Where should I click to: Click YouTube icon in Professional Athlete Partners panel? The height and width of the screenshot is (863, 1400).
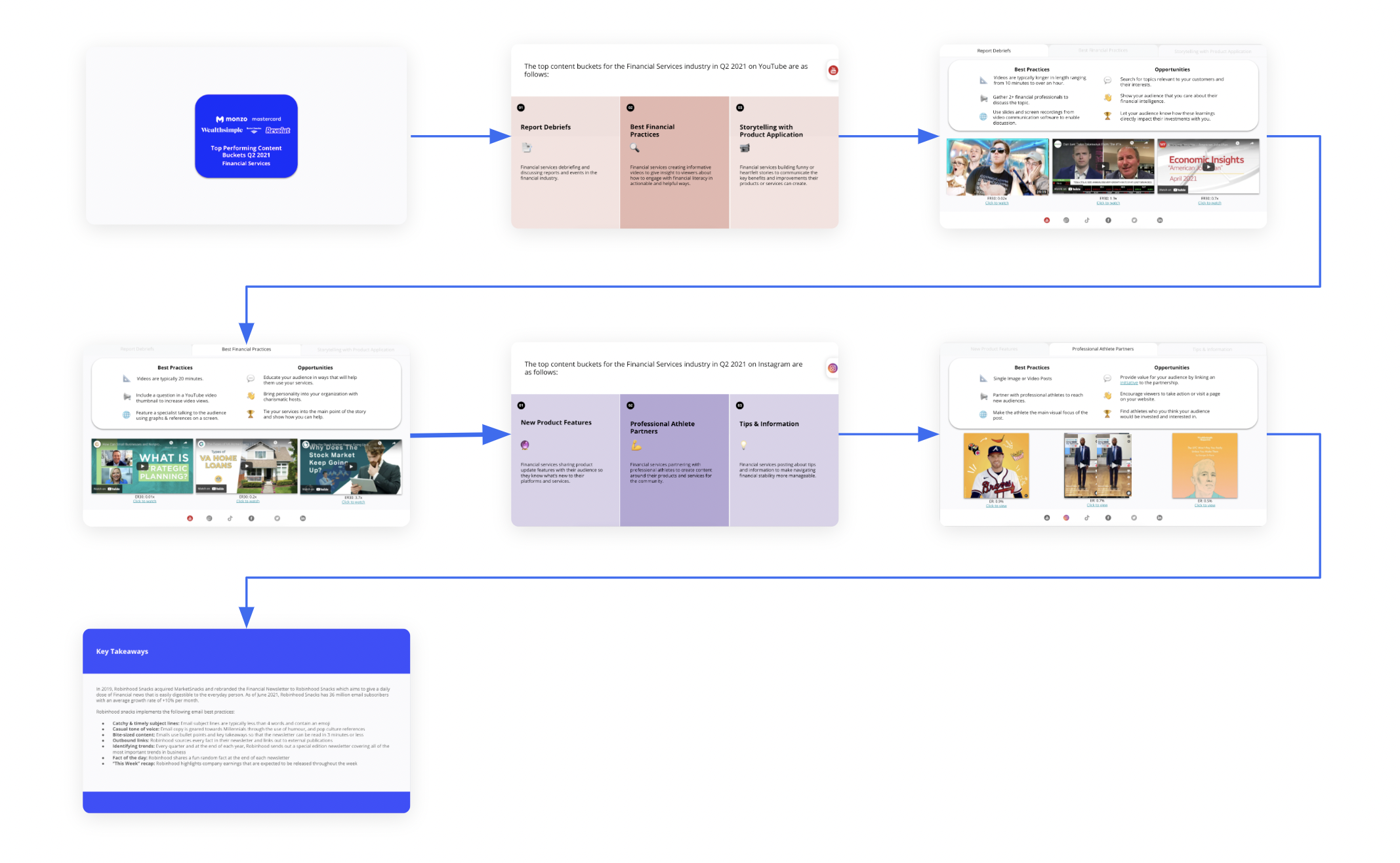tap(1047, 518)
